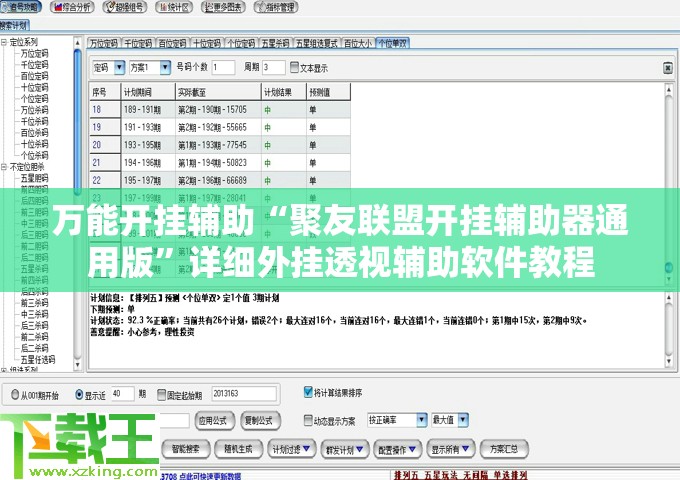This screenshot has height=480, width=680.
Task: Open the 按正确率 sort dropdown
Action: point(422,419)
